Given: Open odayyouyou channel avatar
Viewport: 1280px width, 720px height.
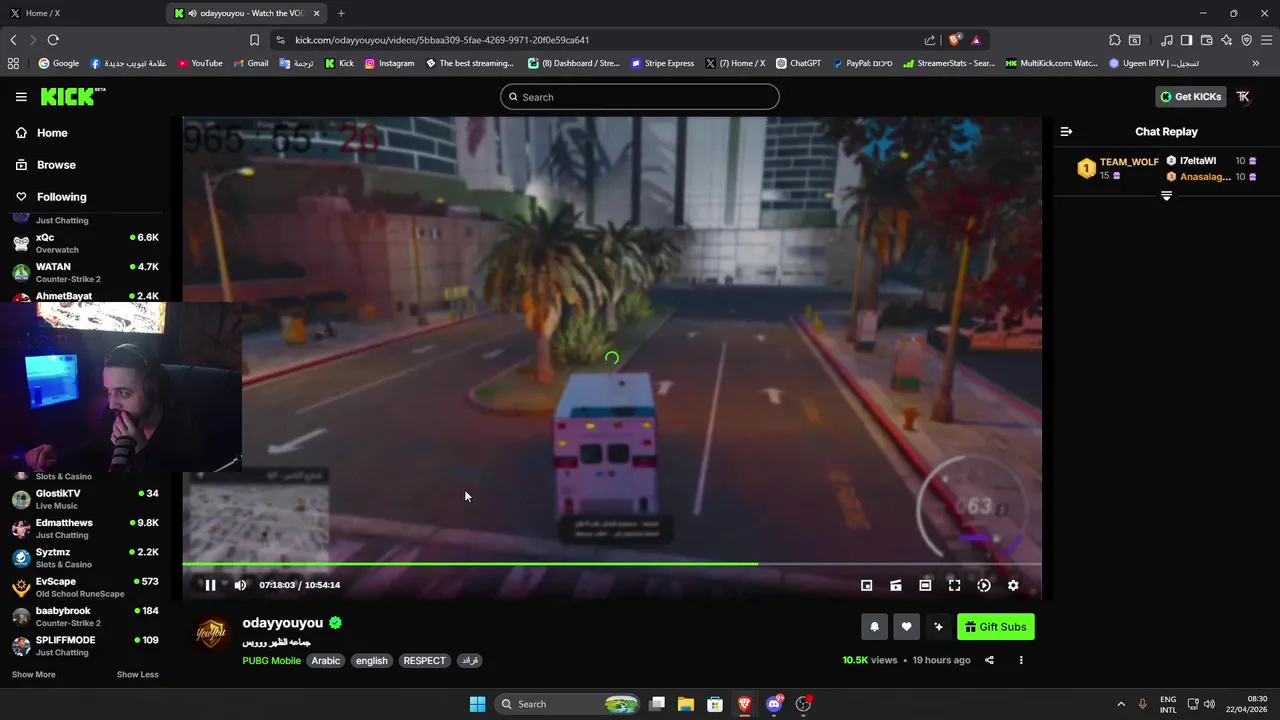Looking at the screenshot, I should pyautogui.click(x=211, y=634).
